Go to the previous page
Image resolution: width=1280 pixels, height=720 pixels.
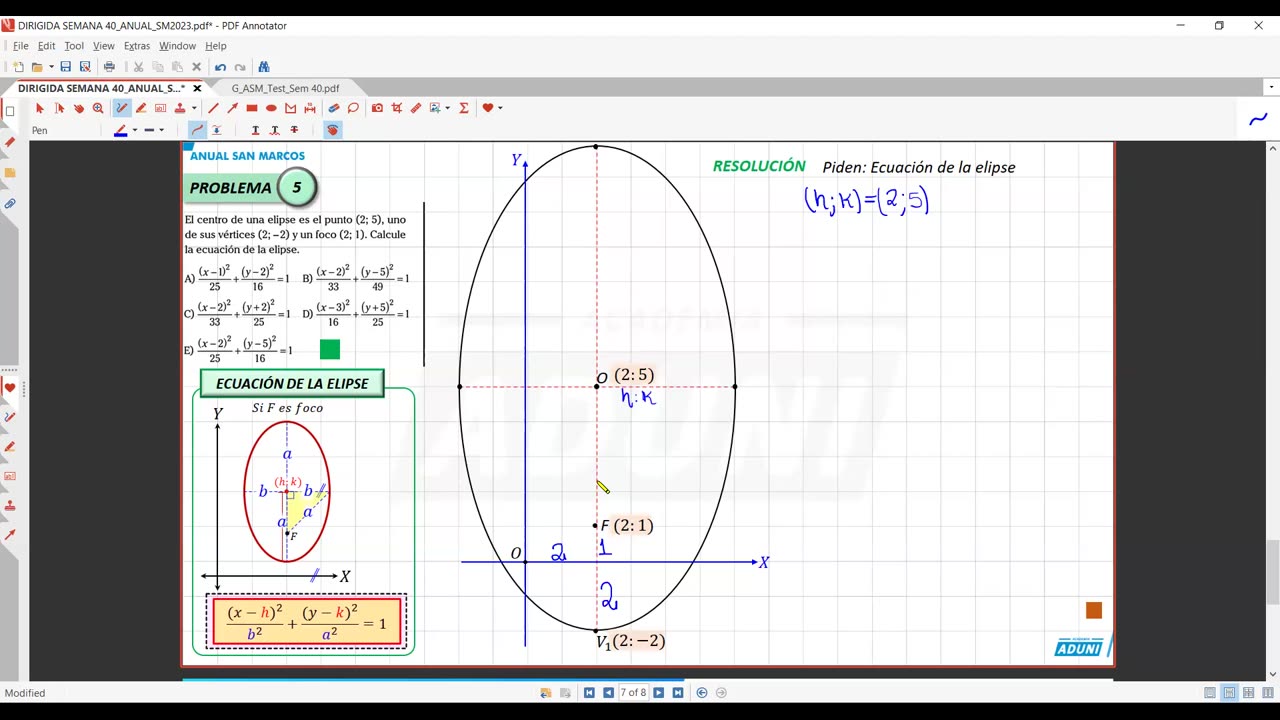pyautogui.click(x=608, y=692)
